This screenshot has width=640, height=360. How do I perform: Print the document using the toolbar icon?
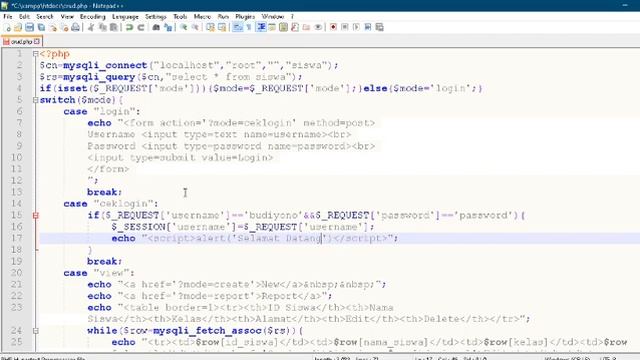click(76, 27)
